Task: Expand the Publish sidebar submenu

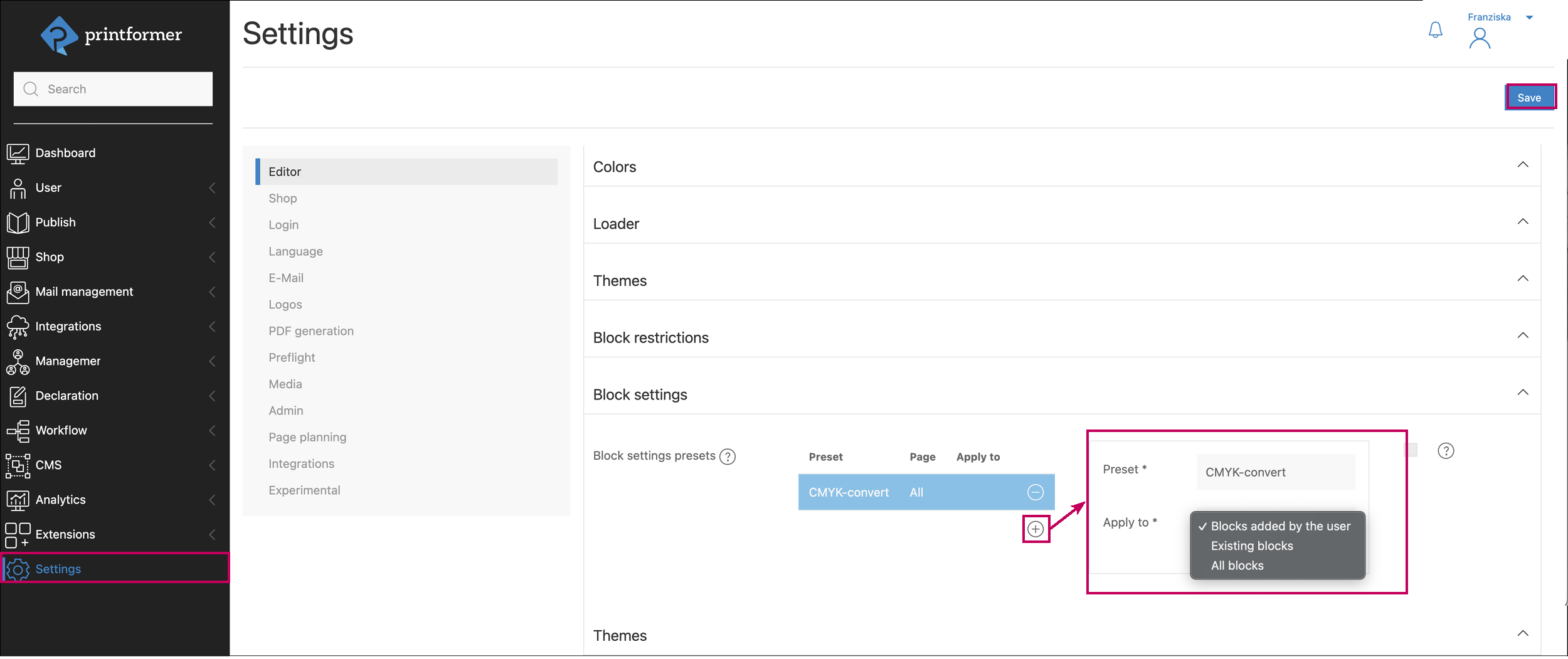Action: pyautogui.click(x=212, y=223)
